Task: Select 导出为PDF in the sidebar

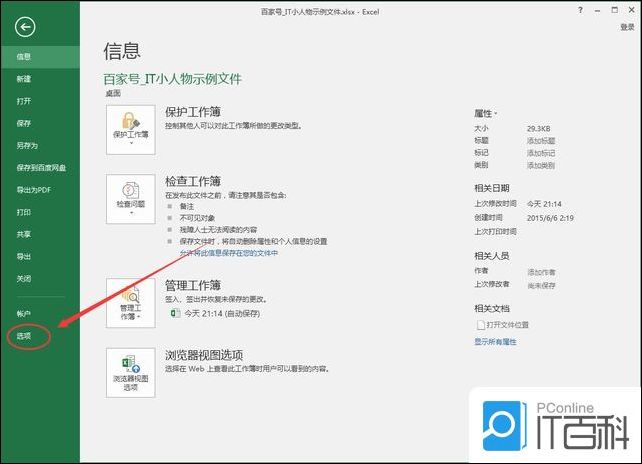Action: pos(34,190)
